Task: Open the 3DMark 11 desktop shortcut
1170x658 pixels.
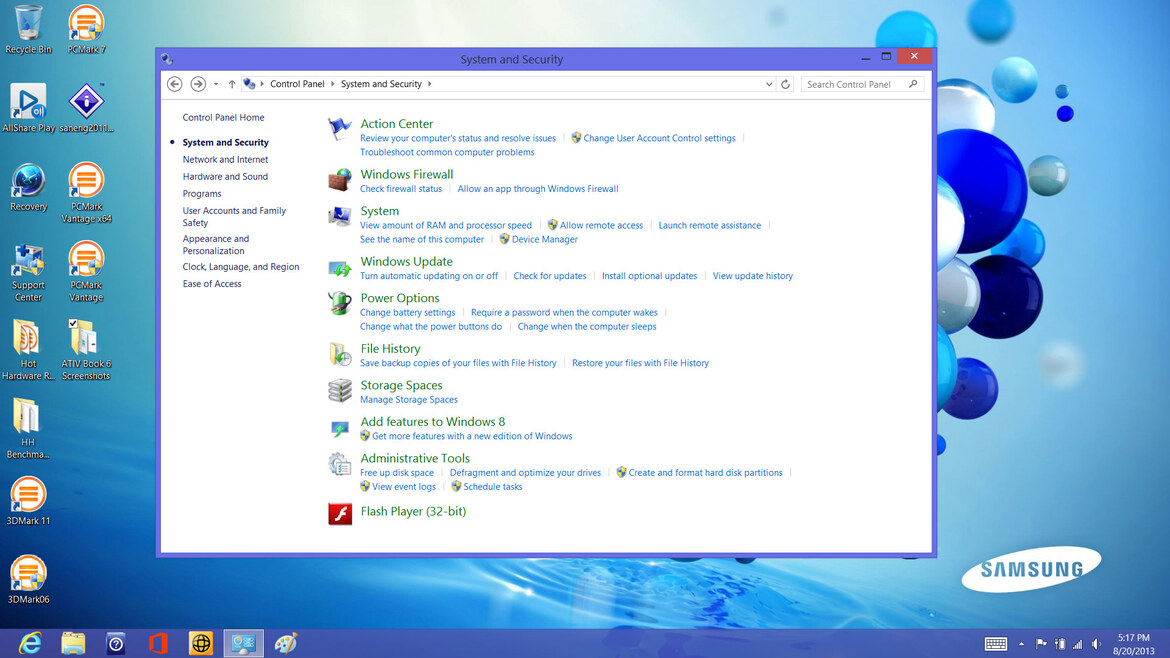Action: 28,501
